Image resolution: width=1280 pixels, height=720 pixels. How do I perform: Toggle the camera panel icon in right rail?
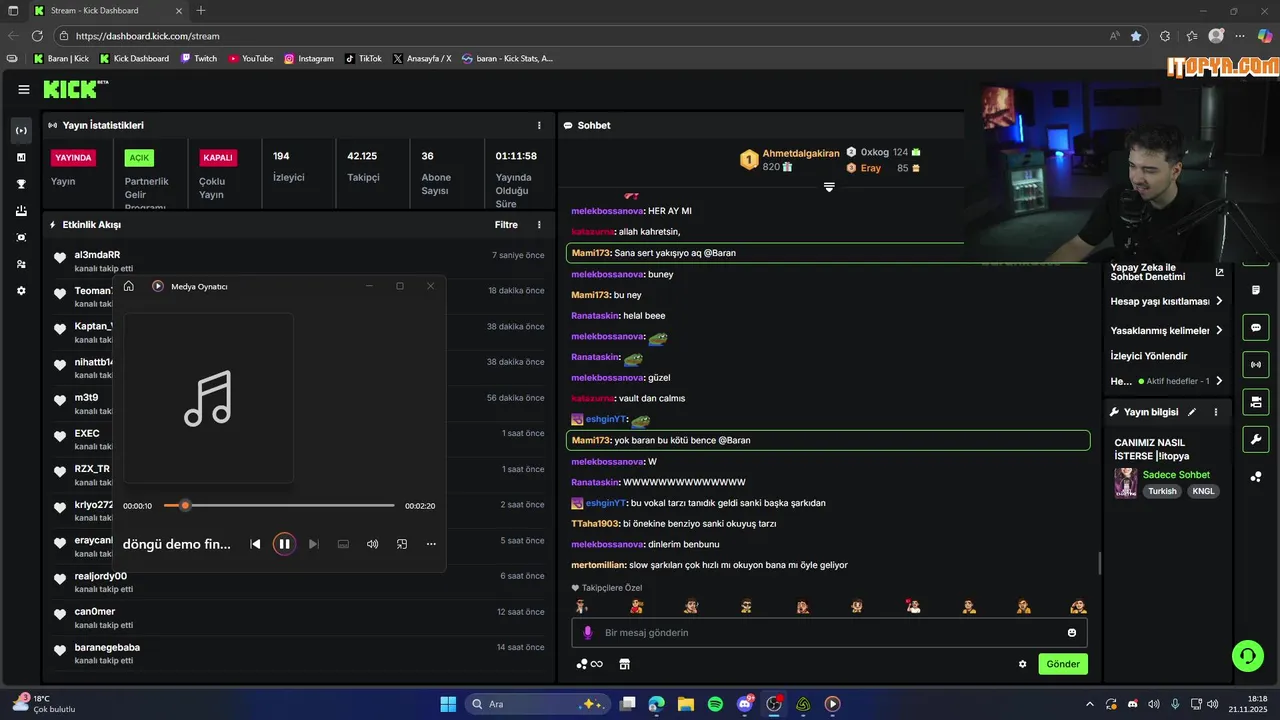1256,402
